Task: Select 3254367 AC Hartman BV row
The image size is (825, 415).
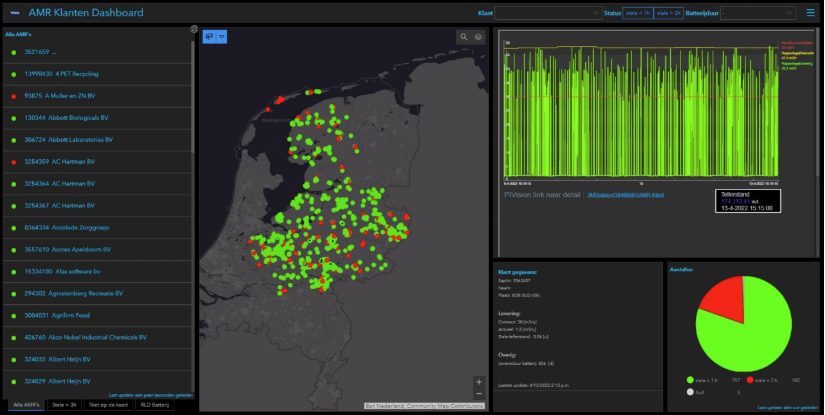Action: 97,206
